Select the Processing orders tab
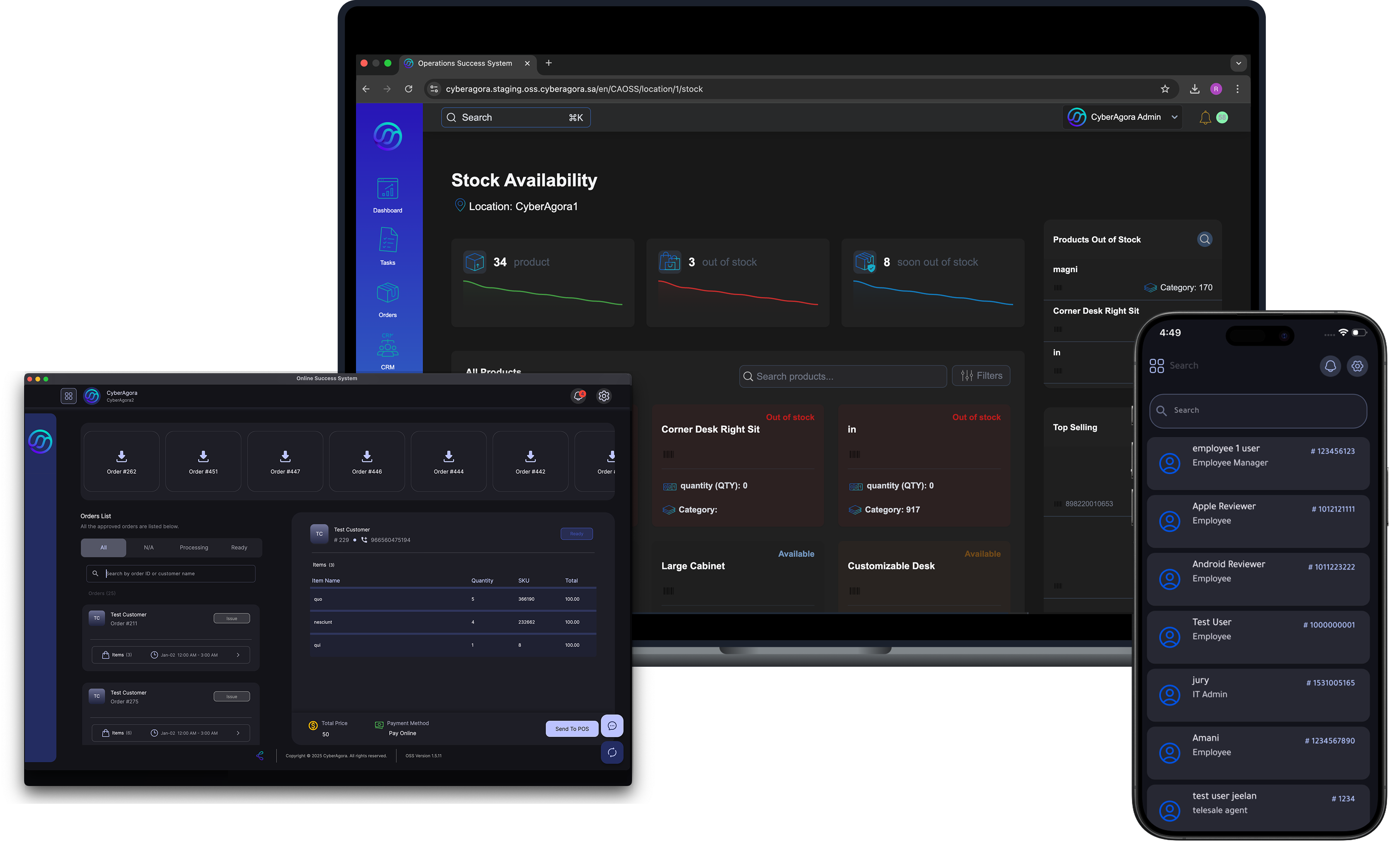 tap(194, 547)
